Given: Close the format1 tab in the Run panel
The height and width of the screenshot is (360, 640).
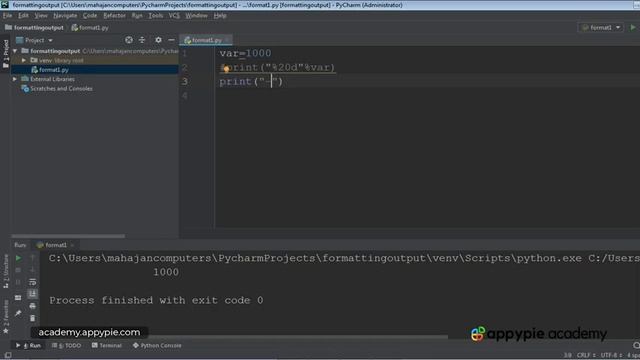Looking at the screenshot, I should (x=72, y=245).
